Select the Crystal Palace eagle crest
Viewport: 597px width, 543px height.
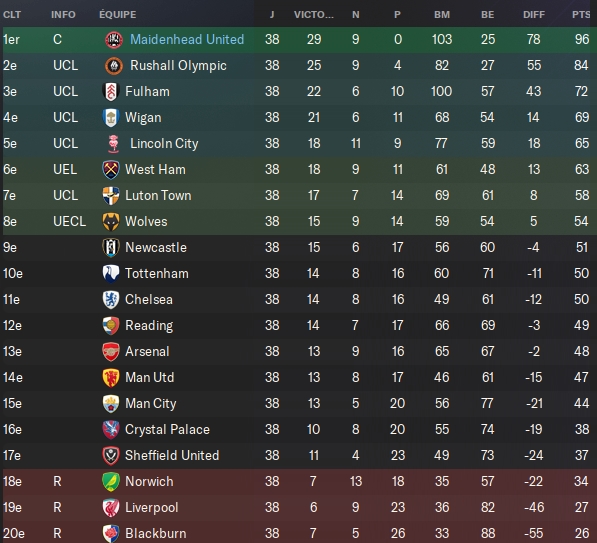coord(111,430)
